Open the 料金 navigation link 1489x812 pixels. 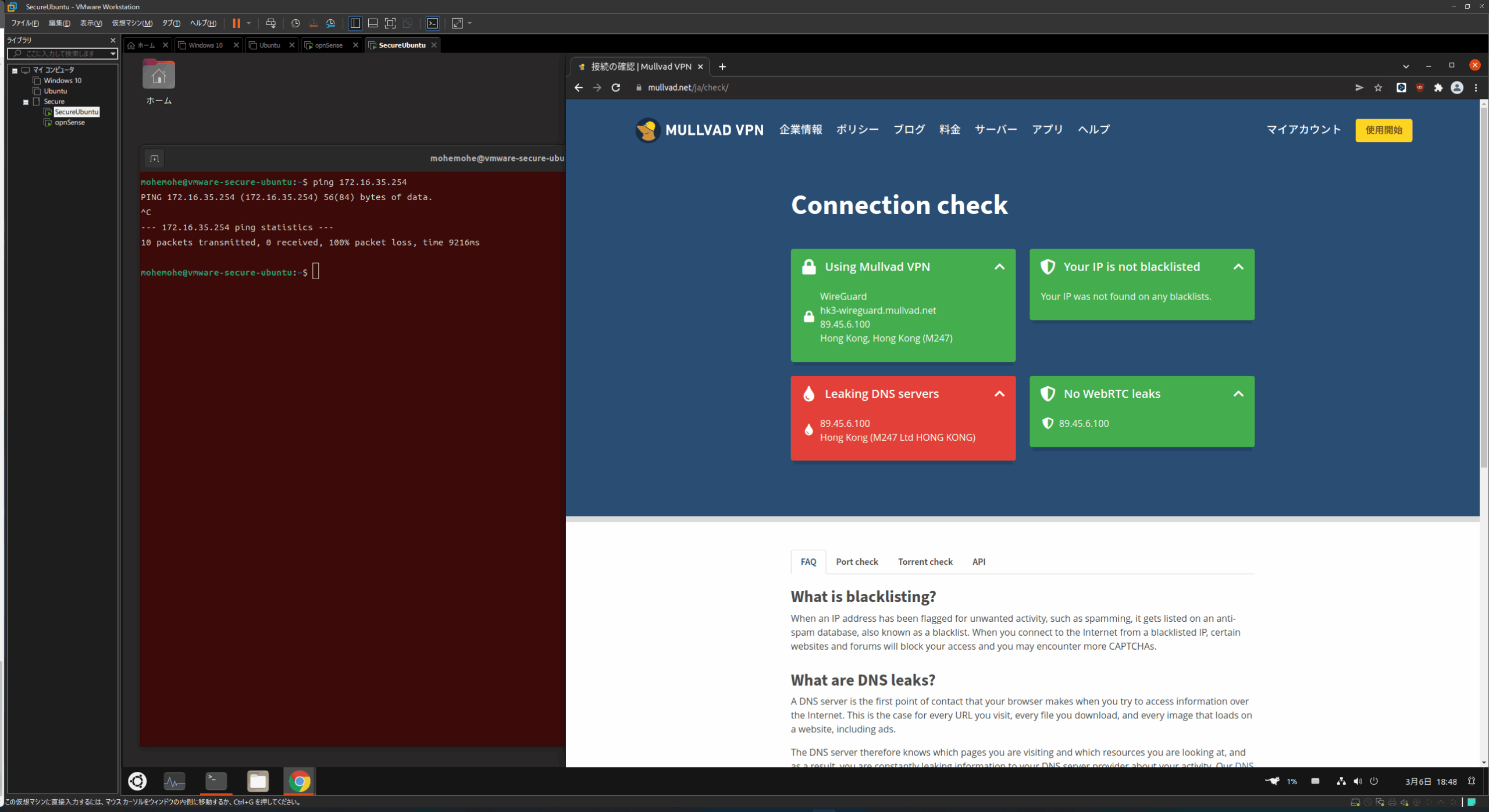point(950,130)
